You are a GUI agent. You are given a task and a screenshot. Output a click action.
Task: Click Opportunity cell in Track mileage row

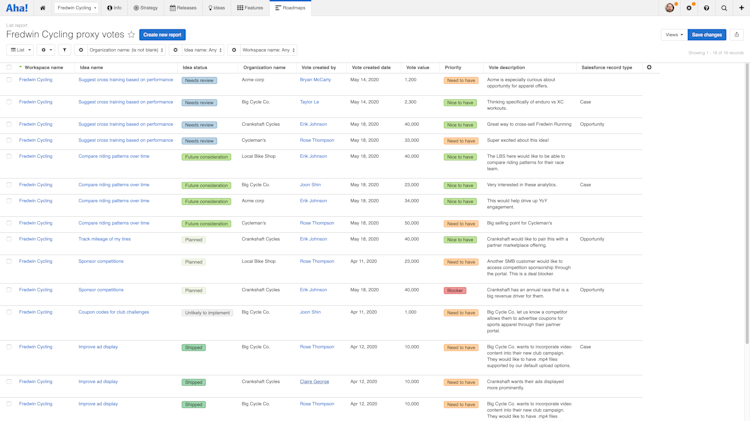(x=592, y=239)
